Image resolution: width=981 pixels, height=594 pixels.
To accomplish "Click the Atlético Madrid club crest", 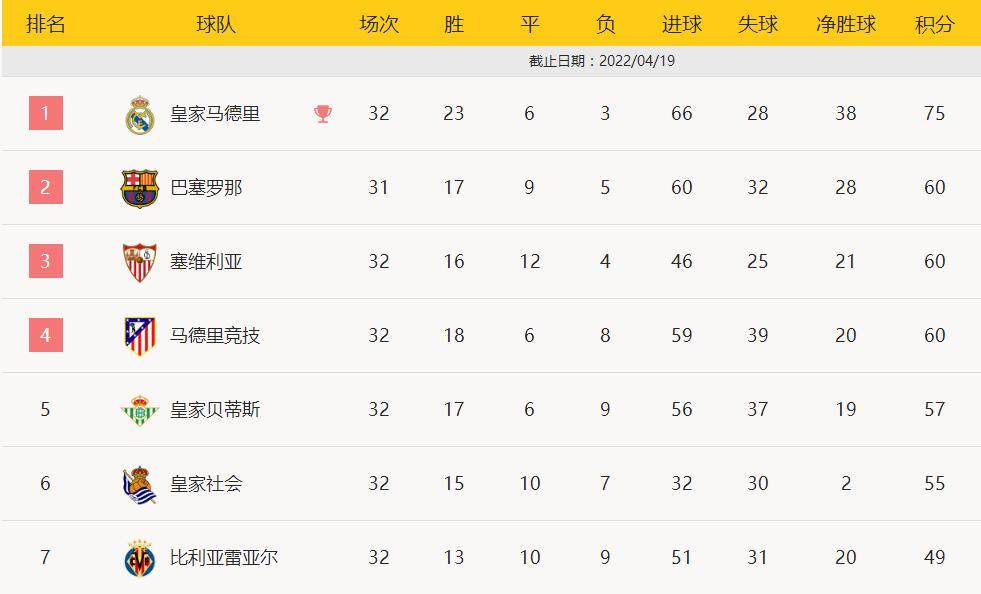I will pos(139,336).
